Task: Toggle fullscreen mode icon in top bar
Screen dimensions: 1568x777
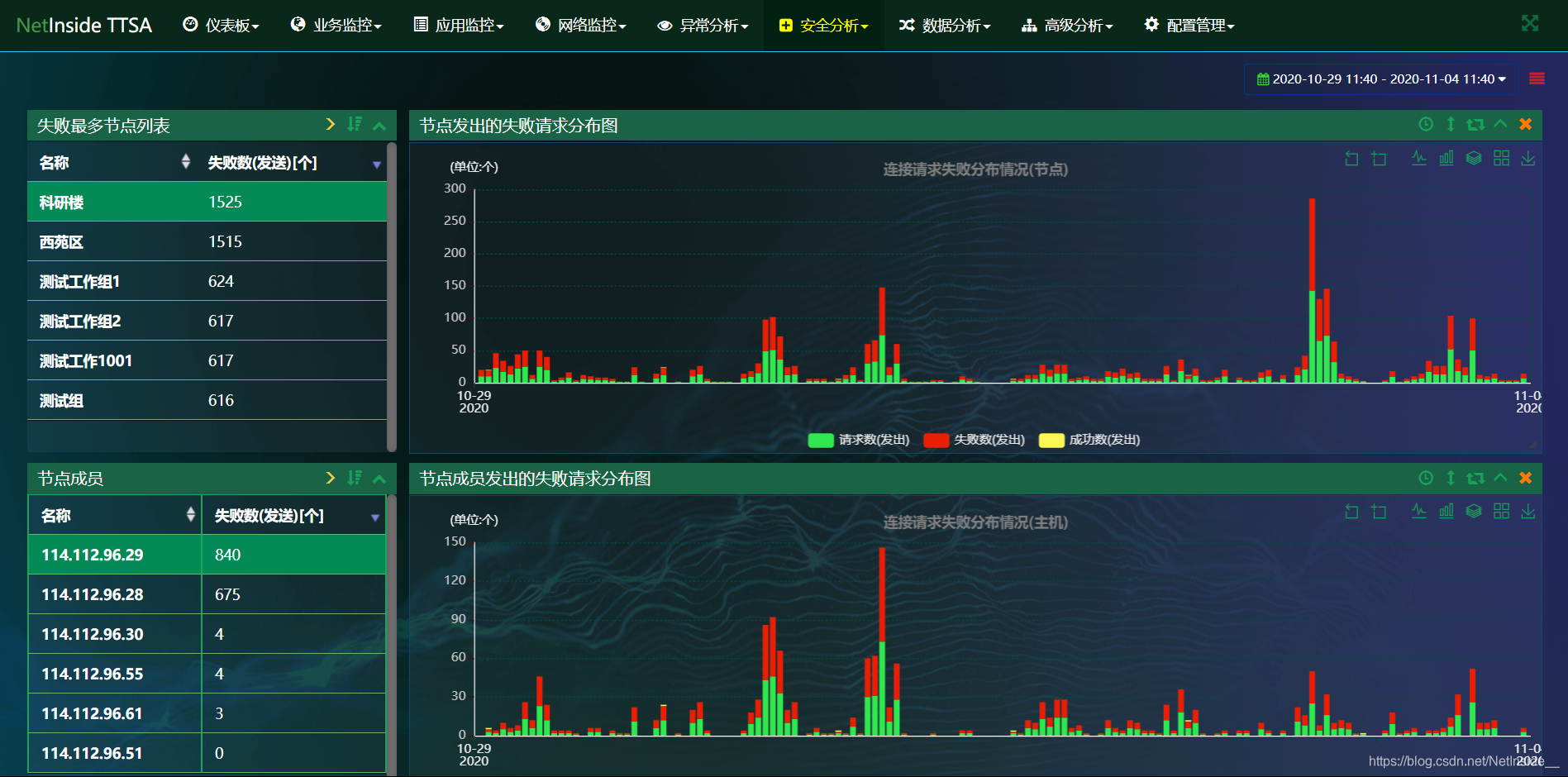Action: [1530, 24]
